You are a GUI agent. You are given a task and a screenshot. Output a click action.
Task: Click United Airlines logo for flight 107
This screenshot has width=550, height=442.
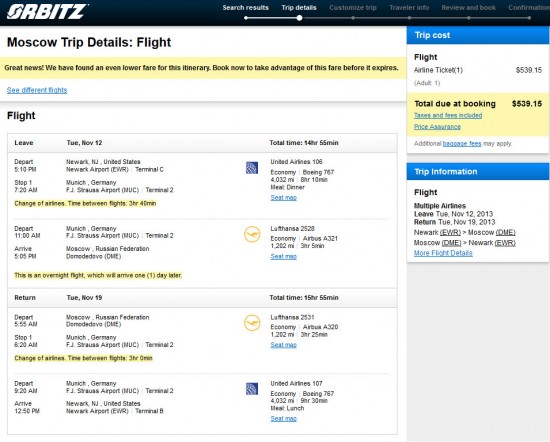tap(252, 389)
